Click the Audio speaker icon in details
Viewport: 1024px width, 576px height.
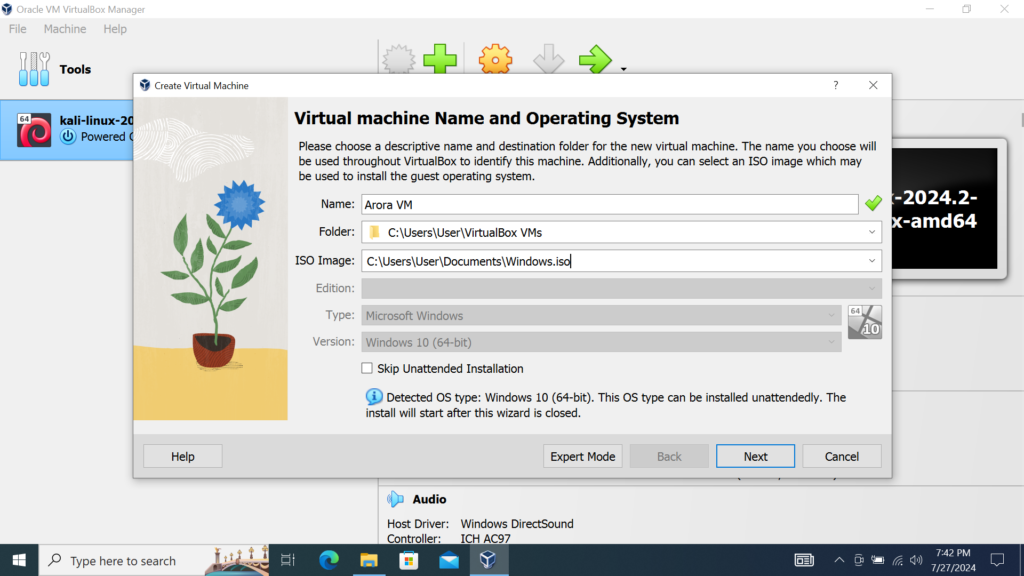395,499
